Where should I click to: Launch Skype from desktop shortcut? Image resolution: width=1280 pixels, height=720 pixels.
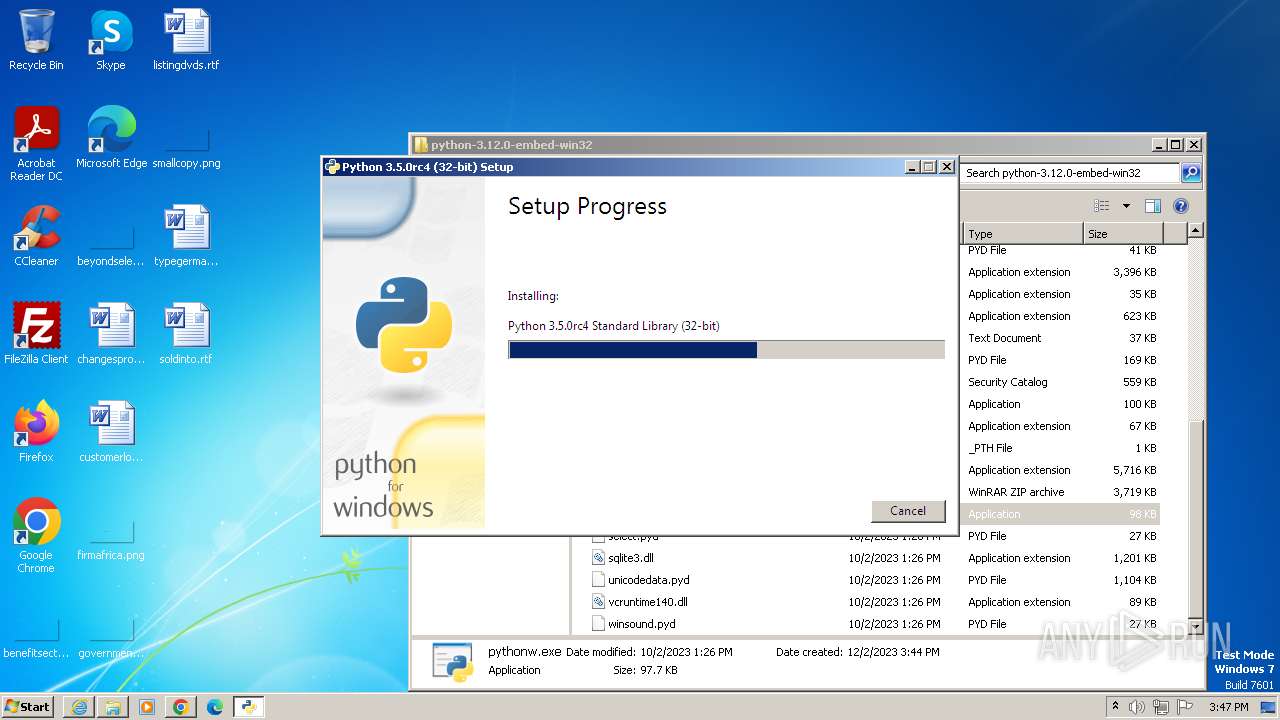pyautogui.click(x=111, y=40)
